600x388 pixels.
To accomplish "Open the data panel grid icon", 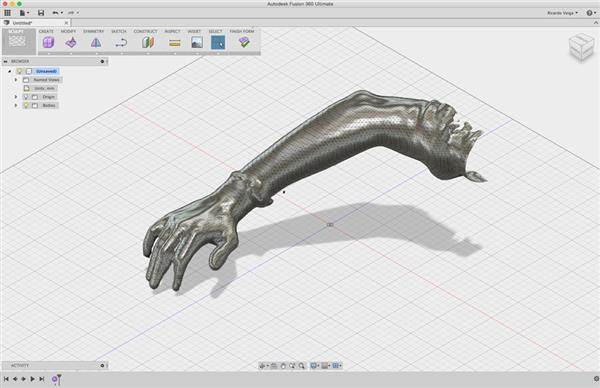I will pyautogui.click(x=7, y=13).
